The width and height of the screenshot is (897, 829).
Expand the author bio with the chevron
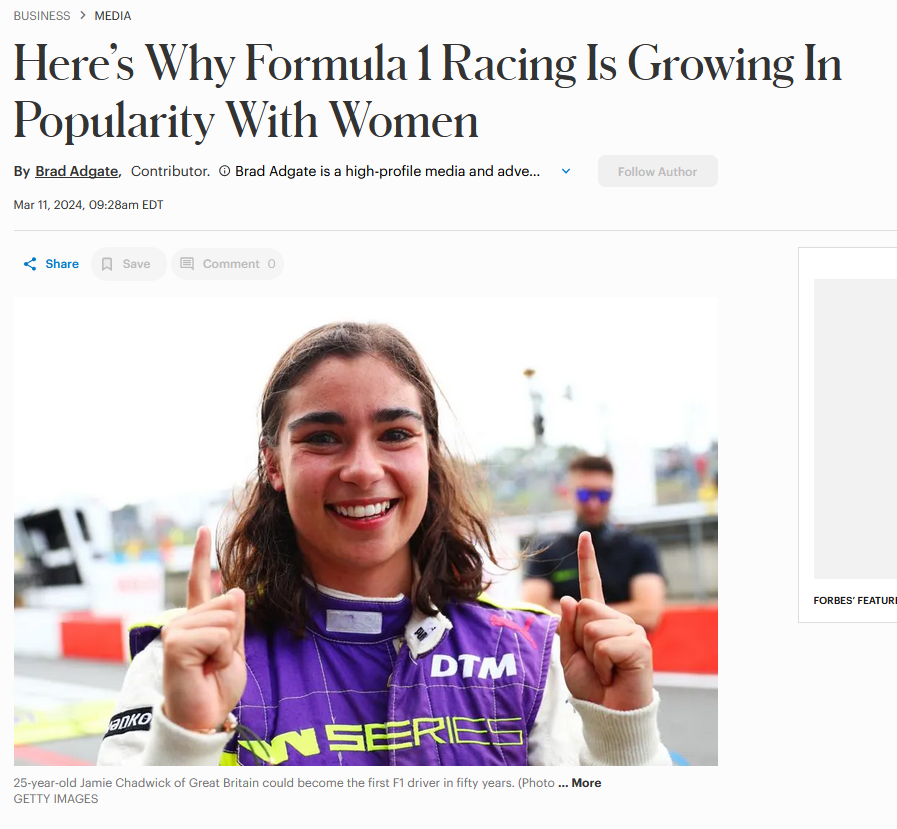pyautogui.click(x=566, y=171)
